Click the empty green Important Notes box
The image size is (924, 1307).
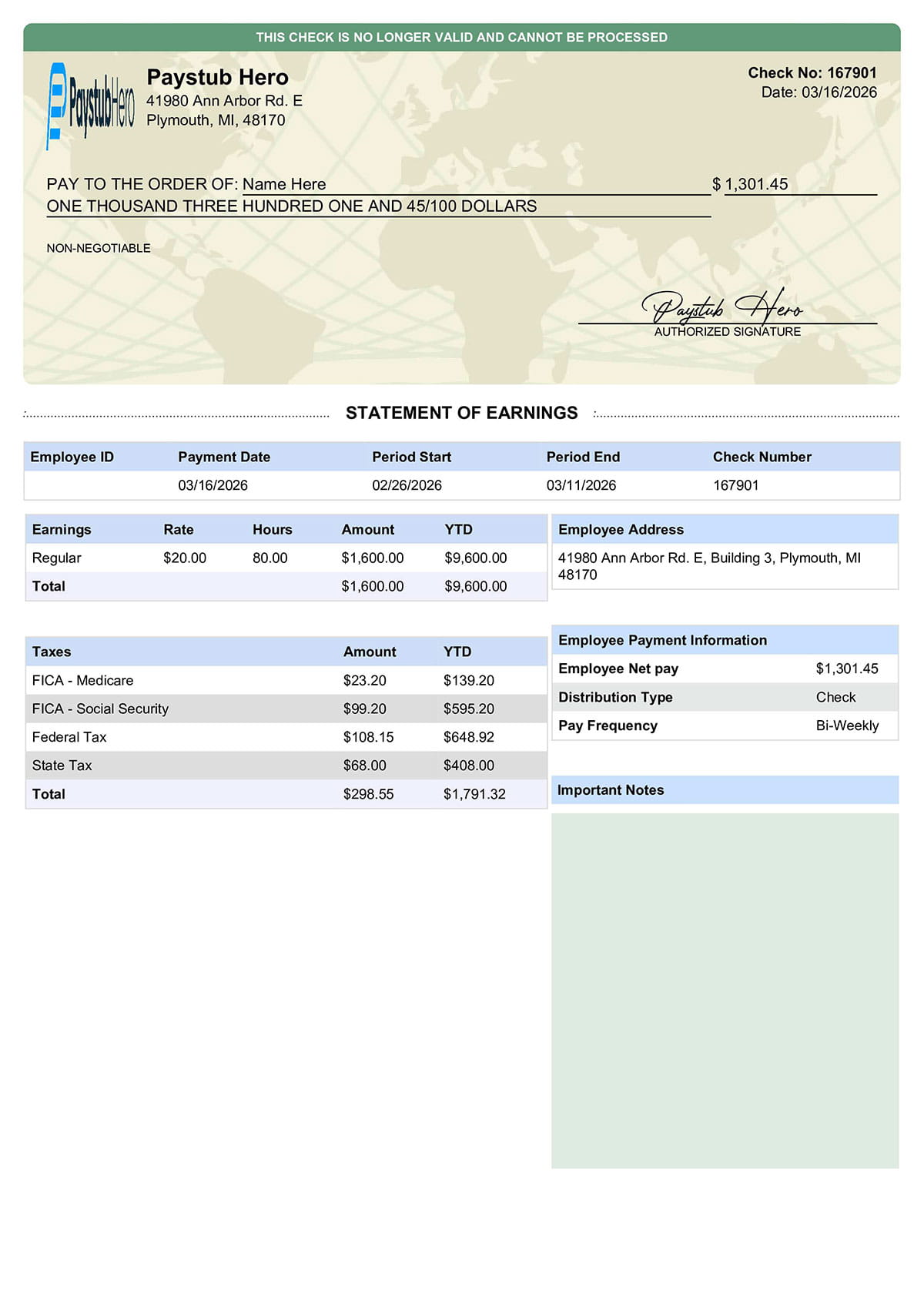tap(725, 990)
